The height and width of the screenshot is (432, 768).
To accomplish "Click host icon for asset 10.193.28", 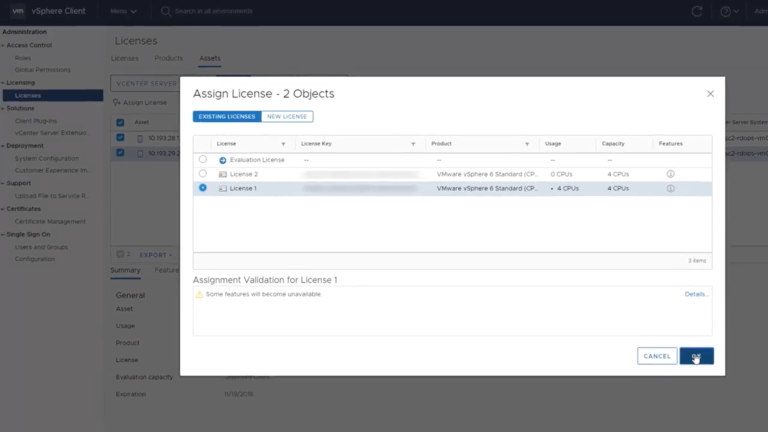I will 140,139.
